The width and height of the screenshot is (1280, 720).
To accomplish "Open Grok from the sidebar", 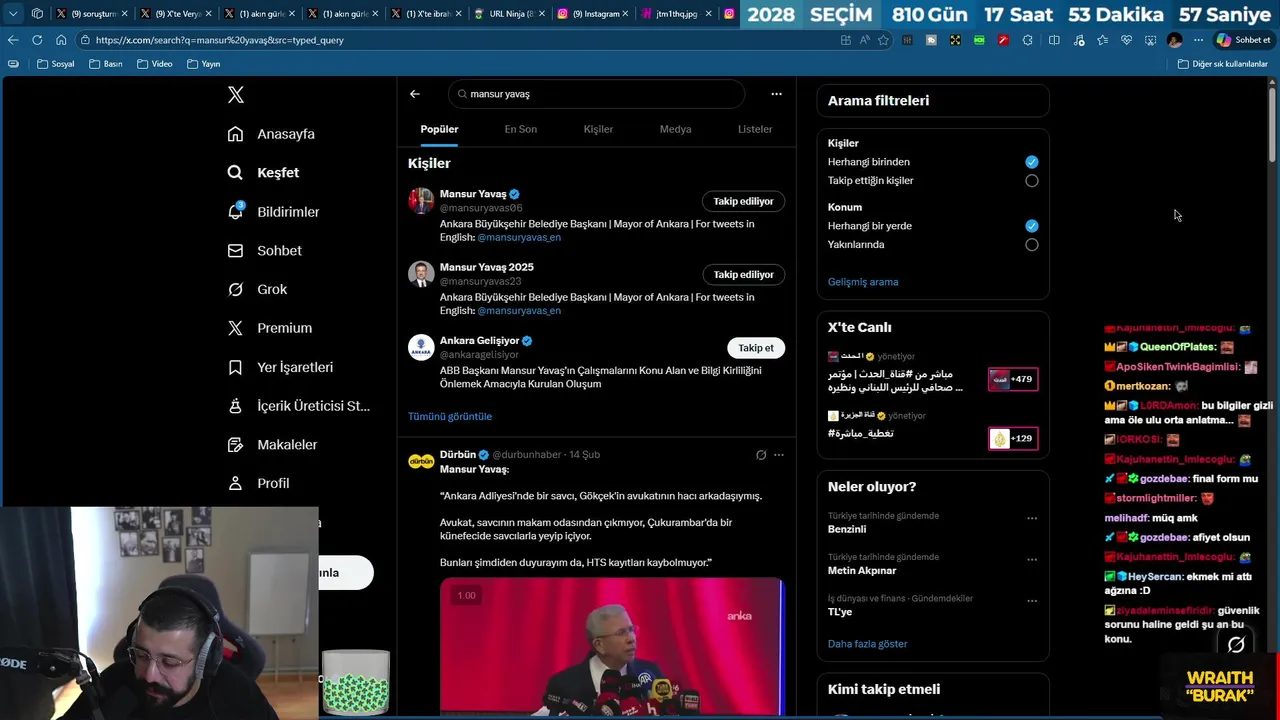I will pos(258,289).
